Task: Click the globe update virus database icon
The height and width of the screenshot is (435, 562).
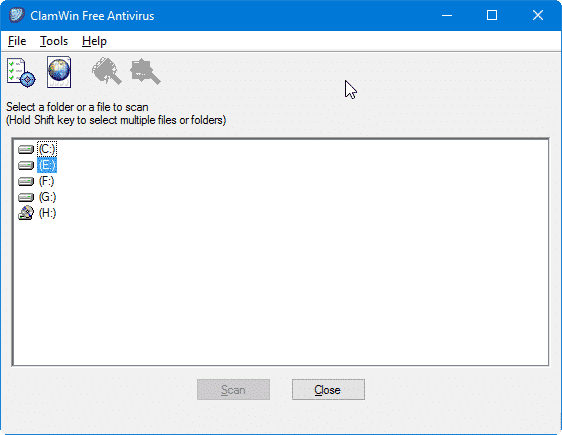Action: [x=59, y=72]
